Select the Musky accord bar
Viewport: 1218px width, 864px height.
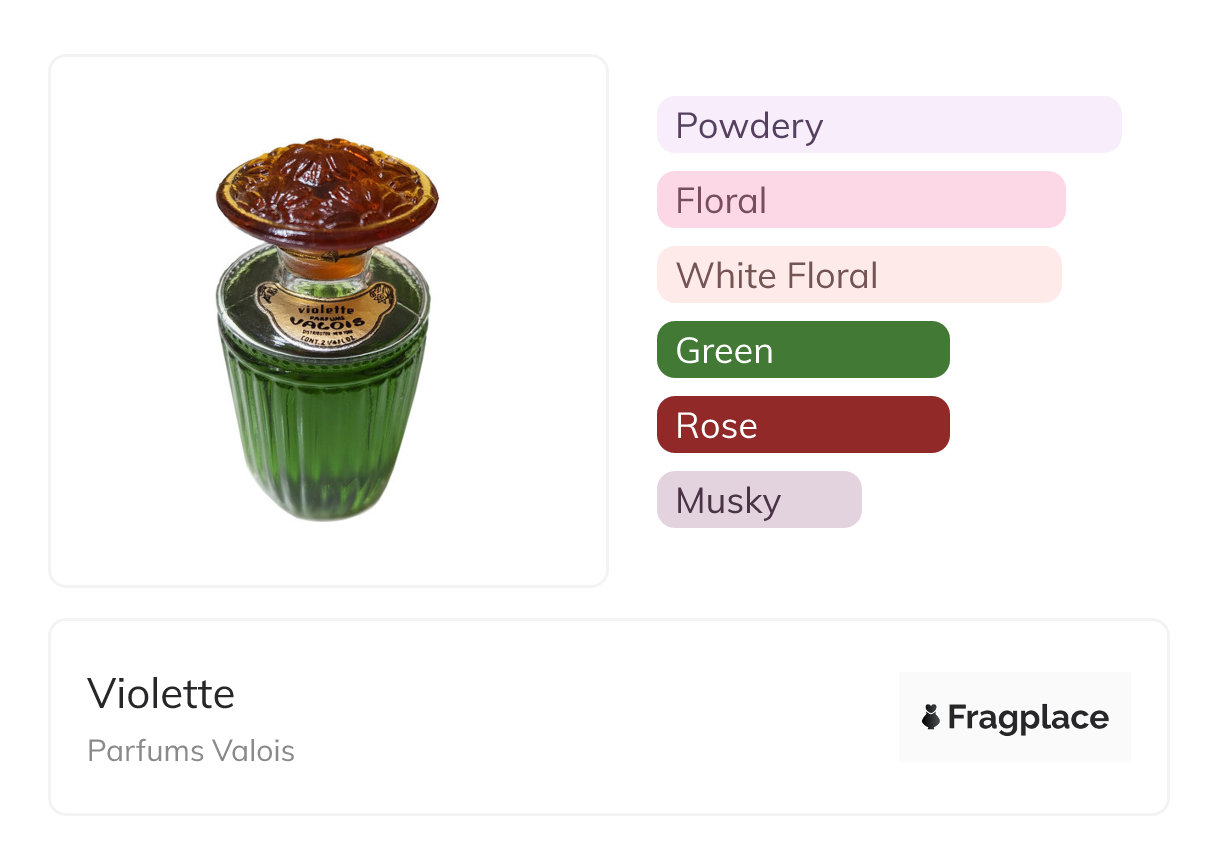point(758,500)
